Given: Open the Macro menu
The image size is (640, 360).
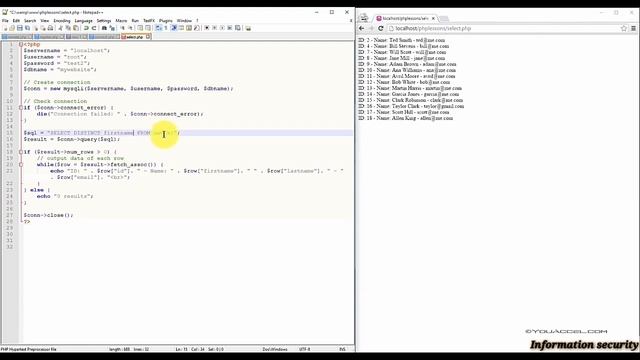Looking at the screenshot, I should [121, 20].
